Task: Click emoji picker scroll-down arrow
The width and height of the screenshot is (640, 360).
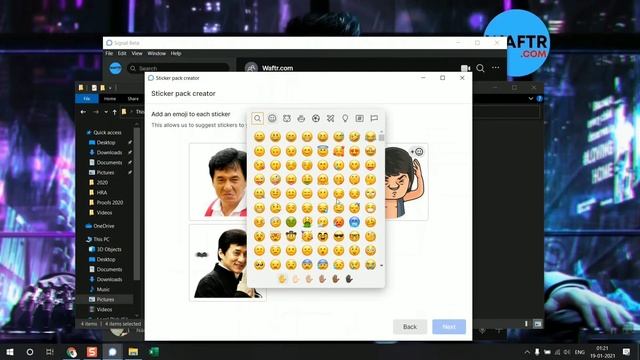Action: 382,266
